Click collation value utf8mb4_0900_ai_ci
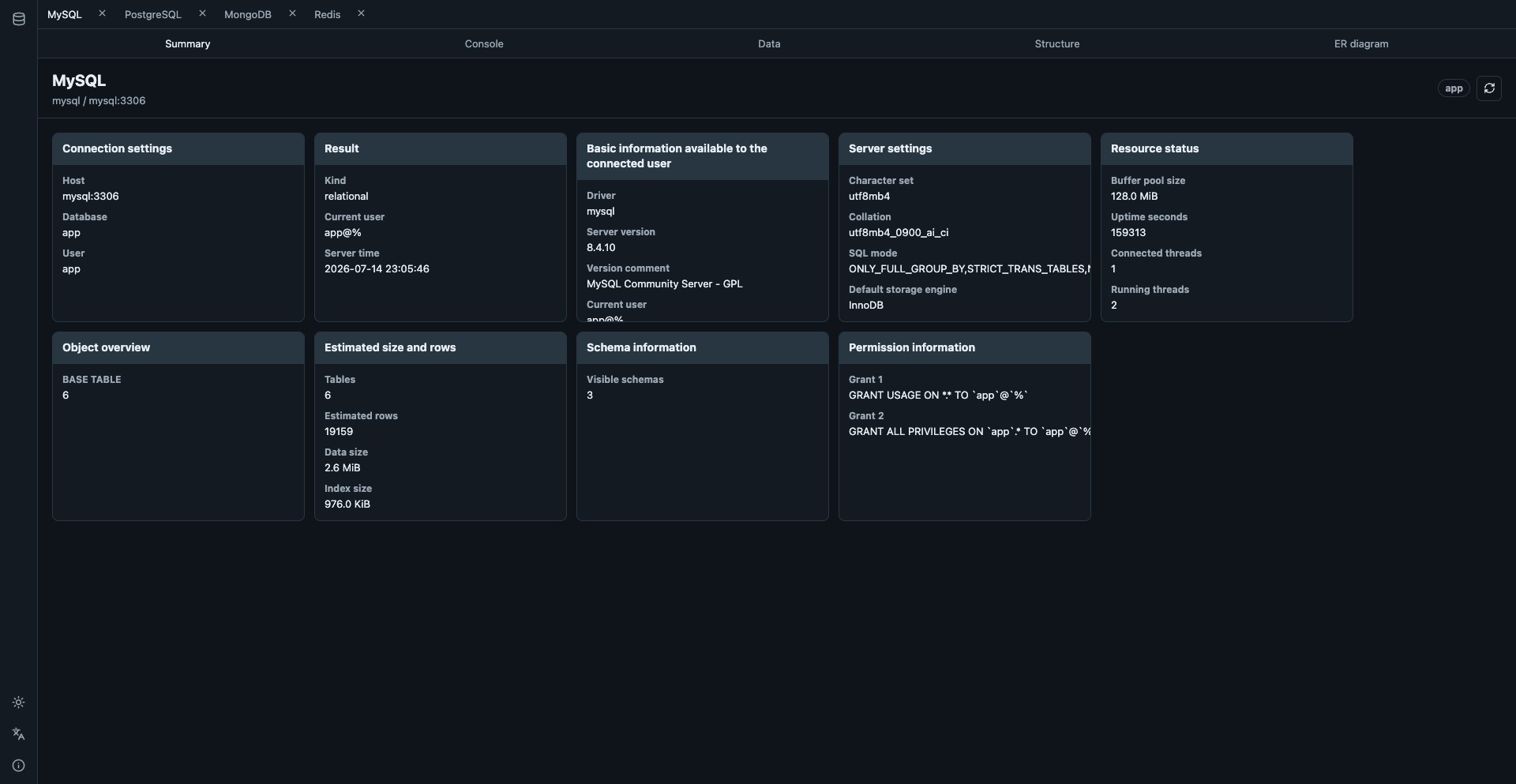Screen dimensions: 1516x784 click(x=899, y=233)
